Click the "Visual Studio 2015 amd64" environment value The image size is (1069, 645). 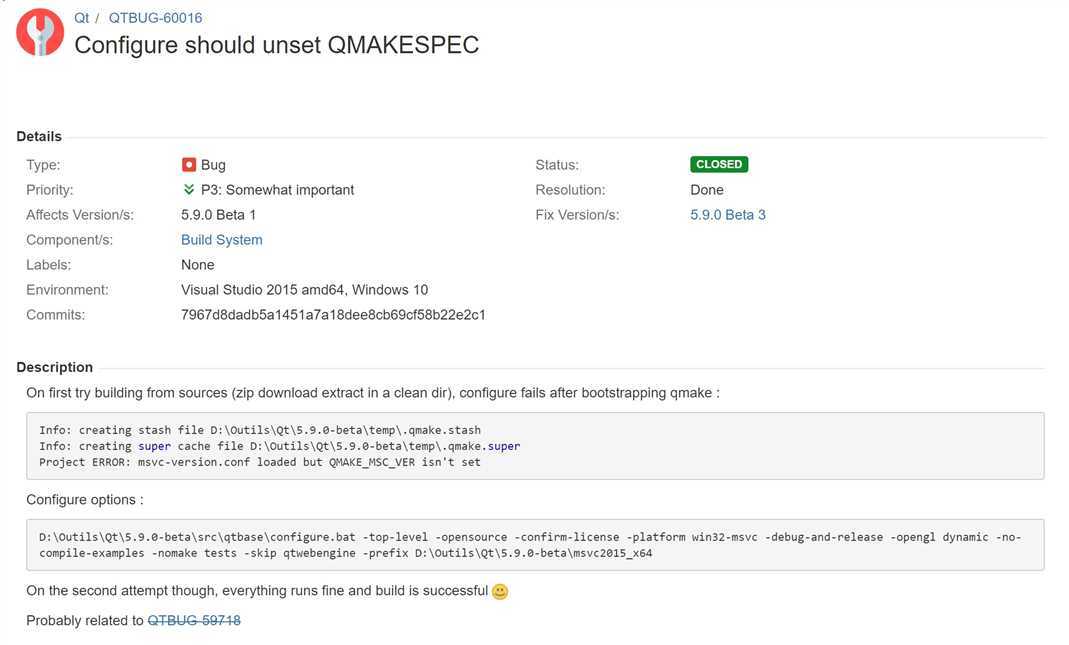click(x=304, y=290)
